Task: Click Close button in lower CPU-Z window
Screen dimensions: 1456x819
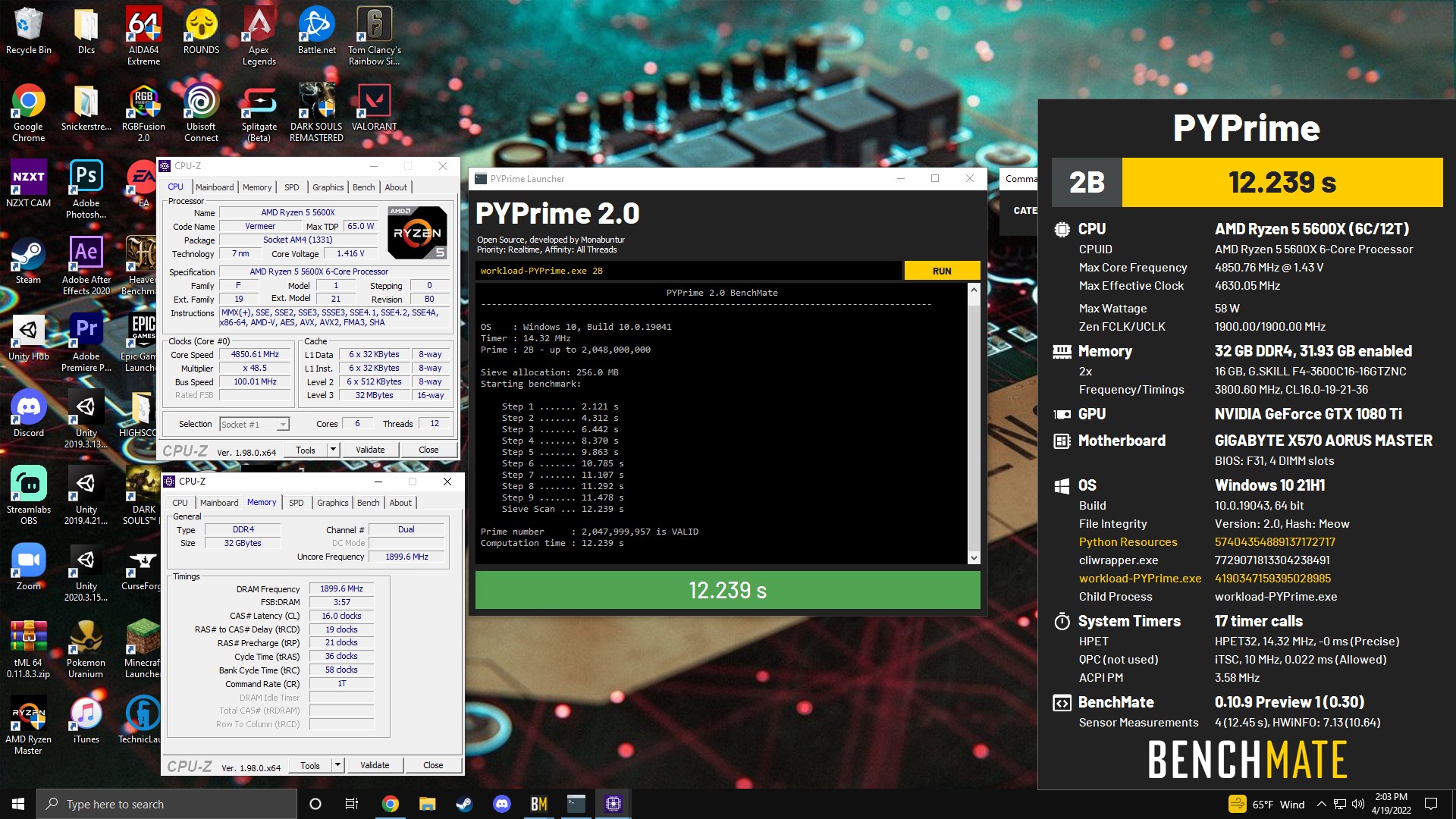Action: [433, 765]
